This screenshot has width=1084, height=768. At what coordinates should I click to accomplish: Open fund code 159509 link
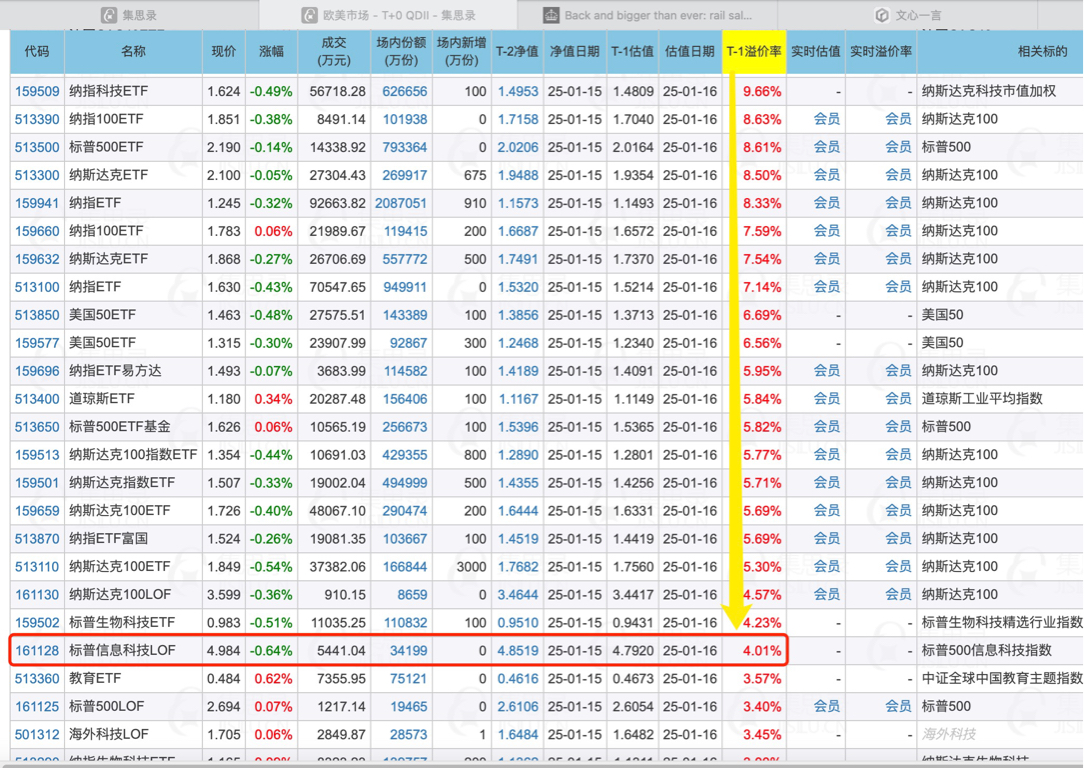(37, 91)
